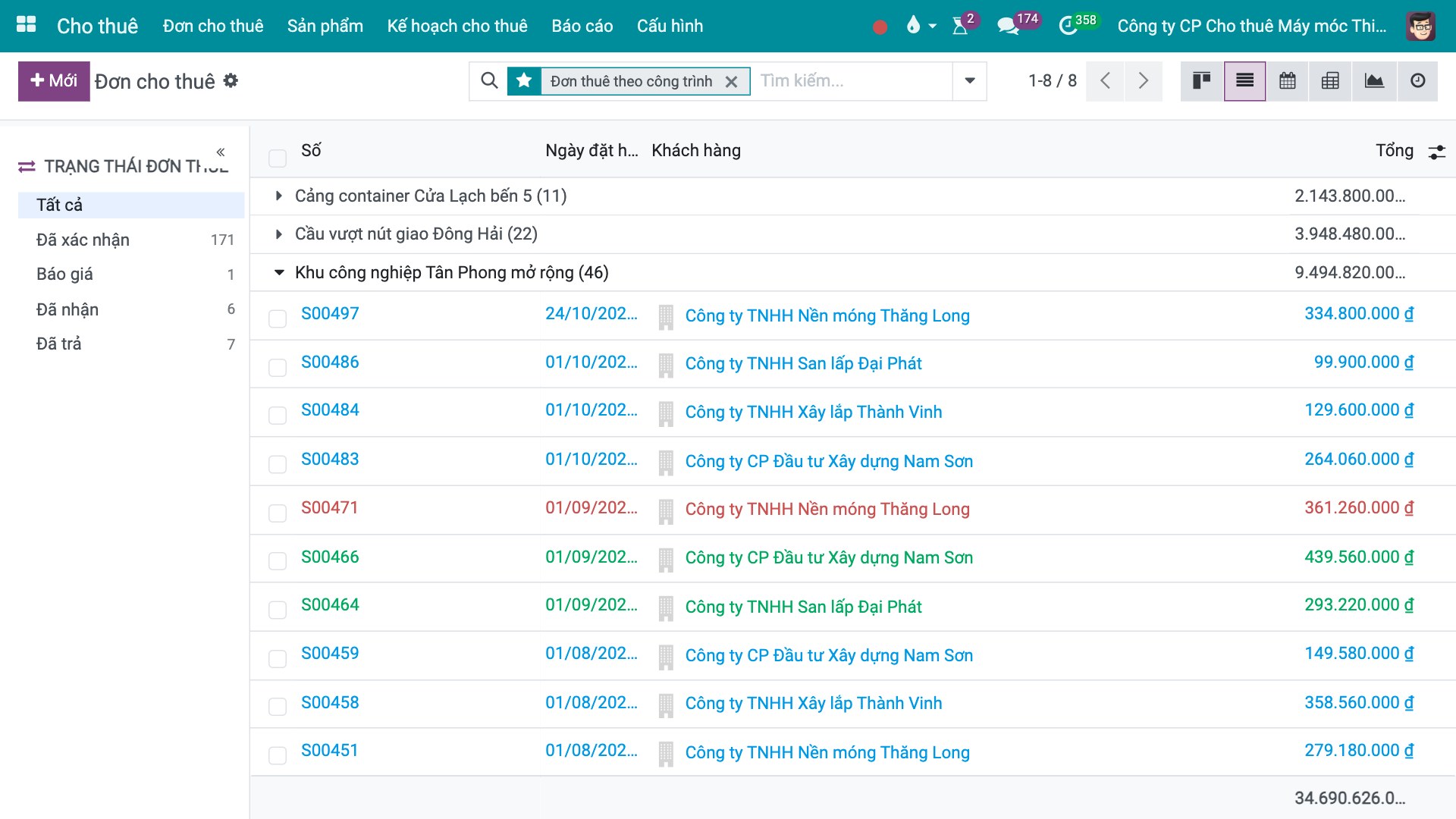
Task: Collapse the status side panel
Action: pos(221,152)
